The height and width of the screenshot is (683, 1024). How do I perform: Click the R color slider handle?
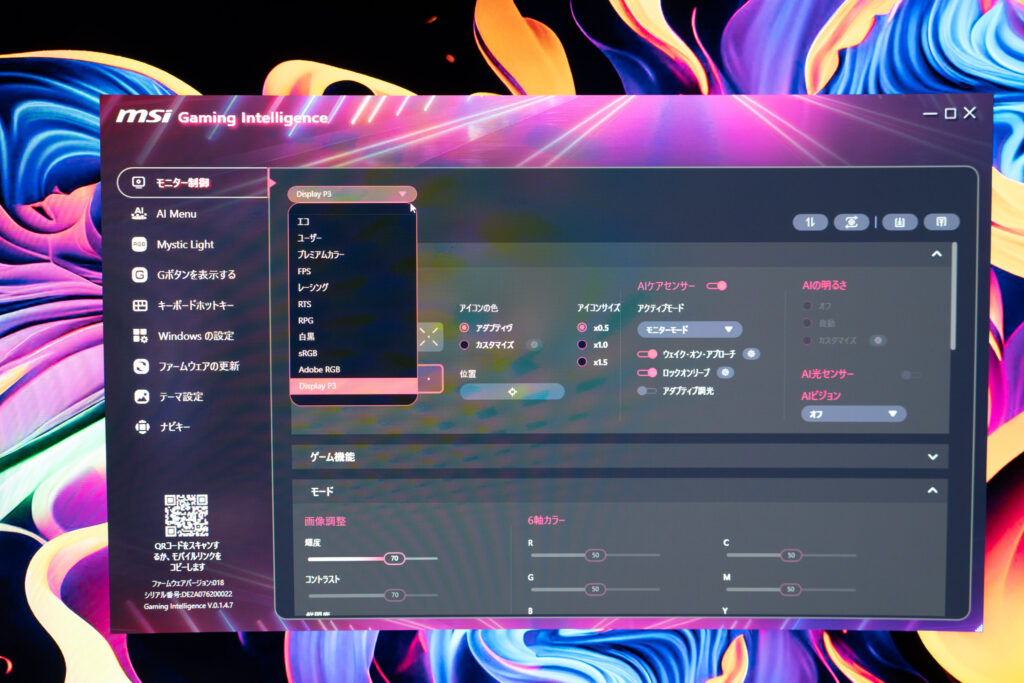(x=595, y=555)
